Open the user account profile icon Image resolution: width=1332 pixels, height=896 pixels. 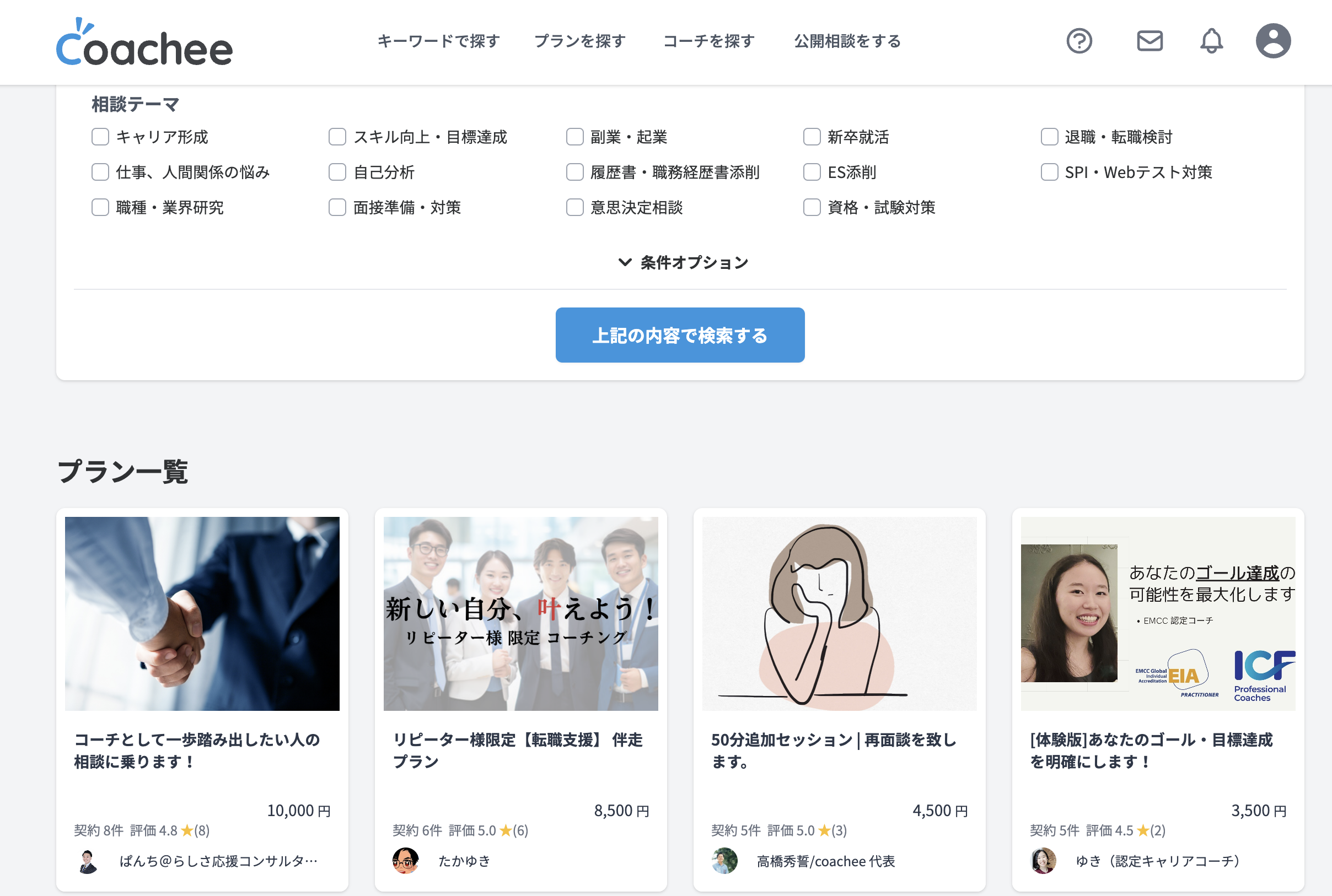click(1272, 41)
